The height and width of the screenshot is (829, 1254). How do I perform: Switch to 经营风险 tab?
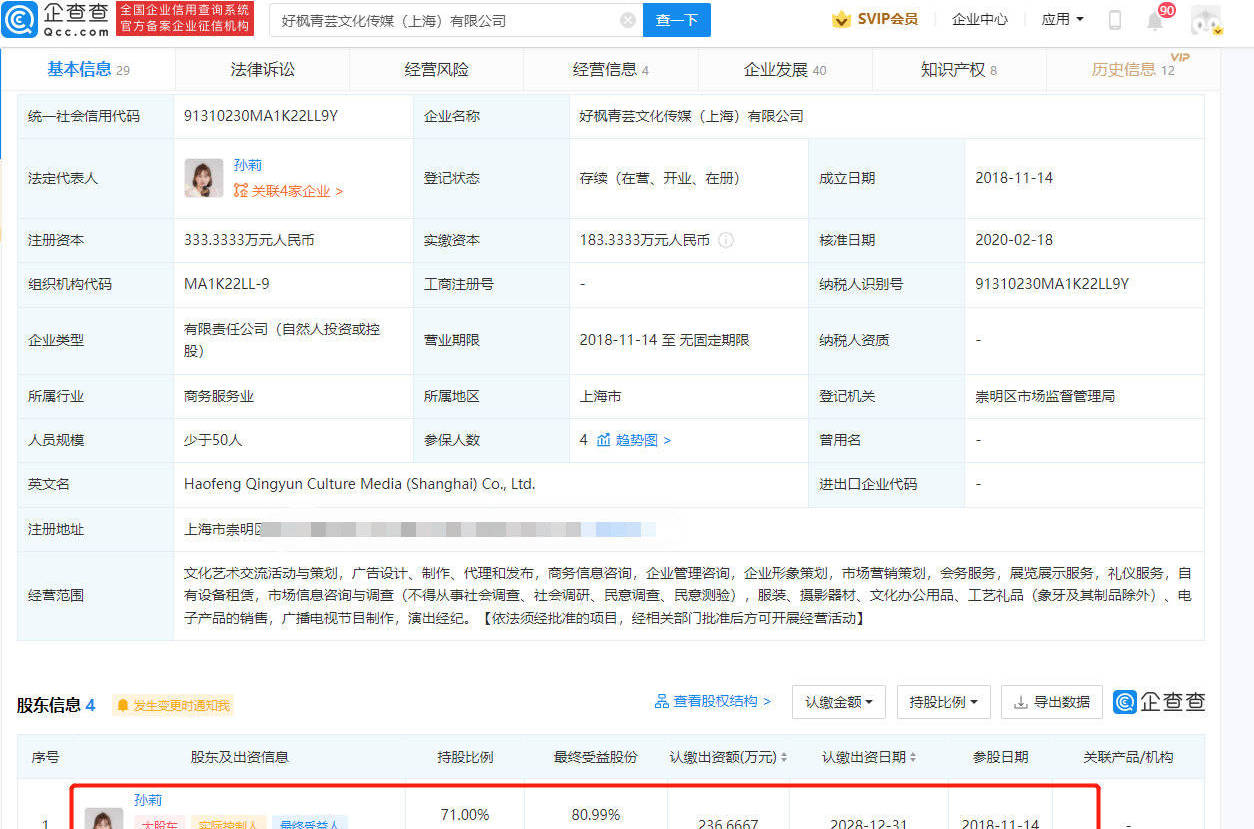click(x=436, y=69)
